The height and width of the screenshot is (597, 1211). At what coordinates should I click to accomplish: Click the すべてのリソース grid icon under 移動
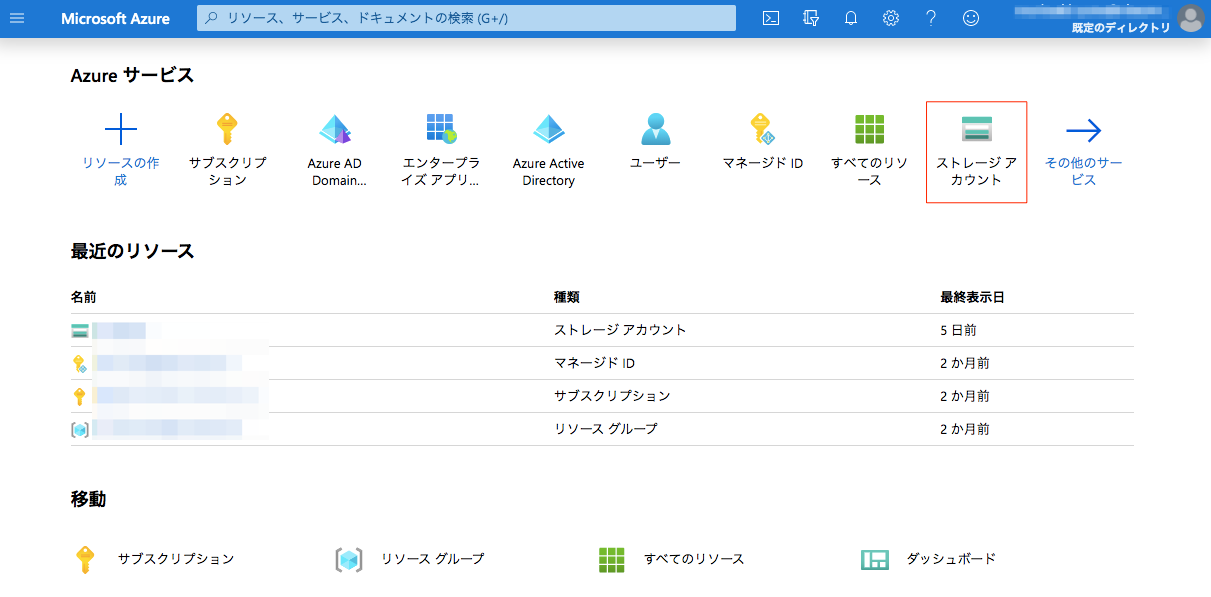click(x=612, y=560)
